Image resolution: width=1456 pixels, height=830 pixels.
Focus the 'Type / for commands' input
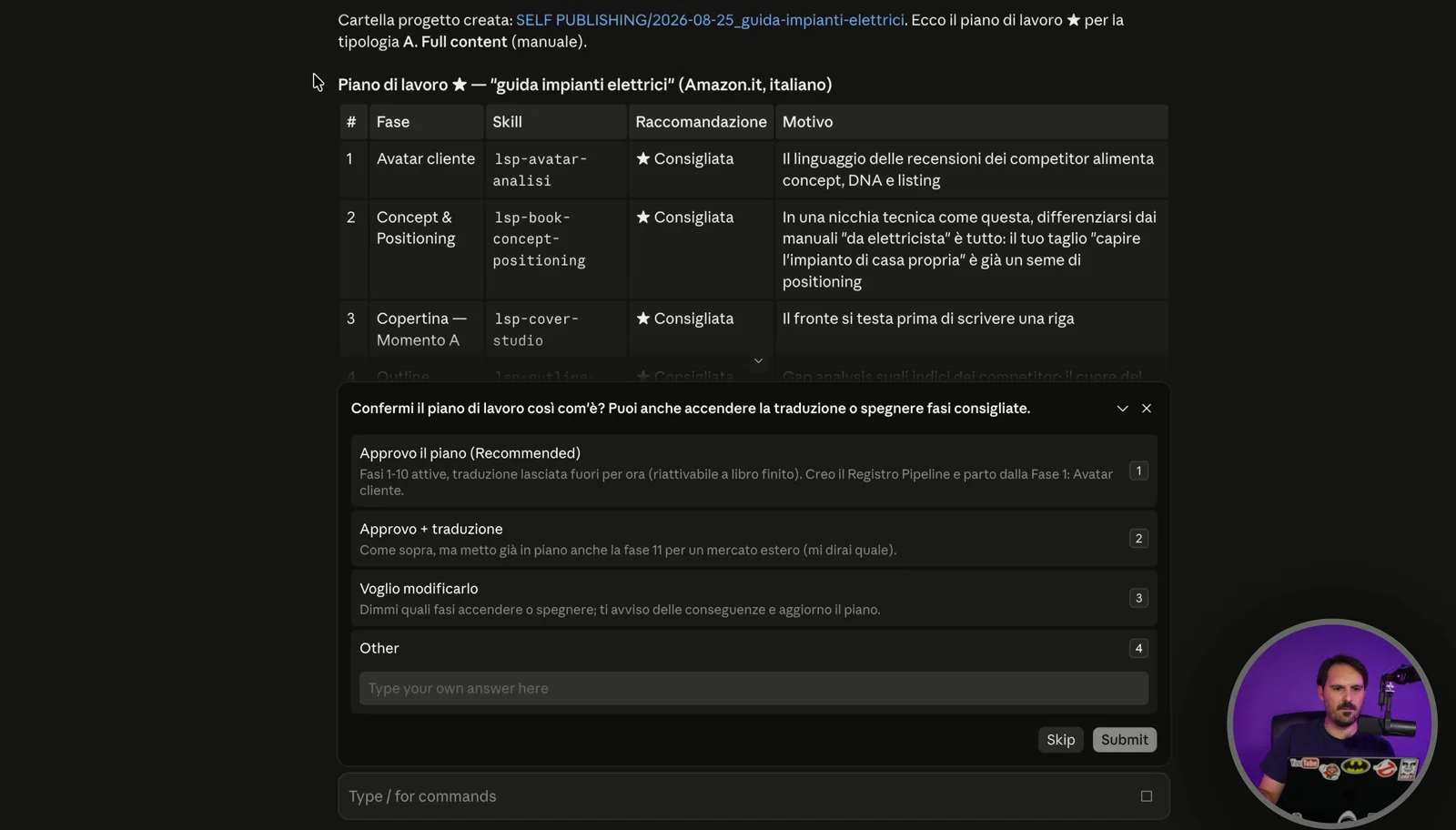pos(753,796)
